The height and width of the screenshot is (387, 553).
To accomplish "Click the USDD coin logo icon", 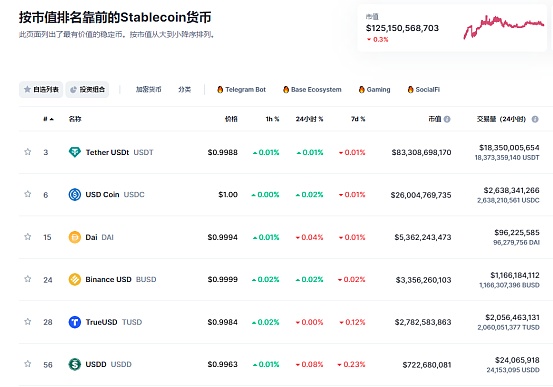I will point(74,364).
